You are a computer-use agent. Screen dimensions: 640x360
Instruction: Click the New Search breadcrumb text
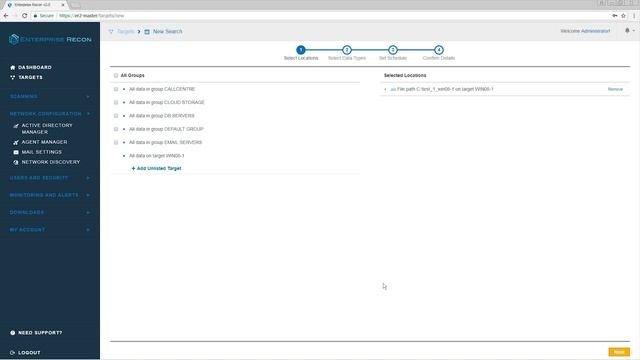[168, 31]
